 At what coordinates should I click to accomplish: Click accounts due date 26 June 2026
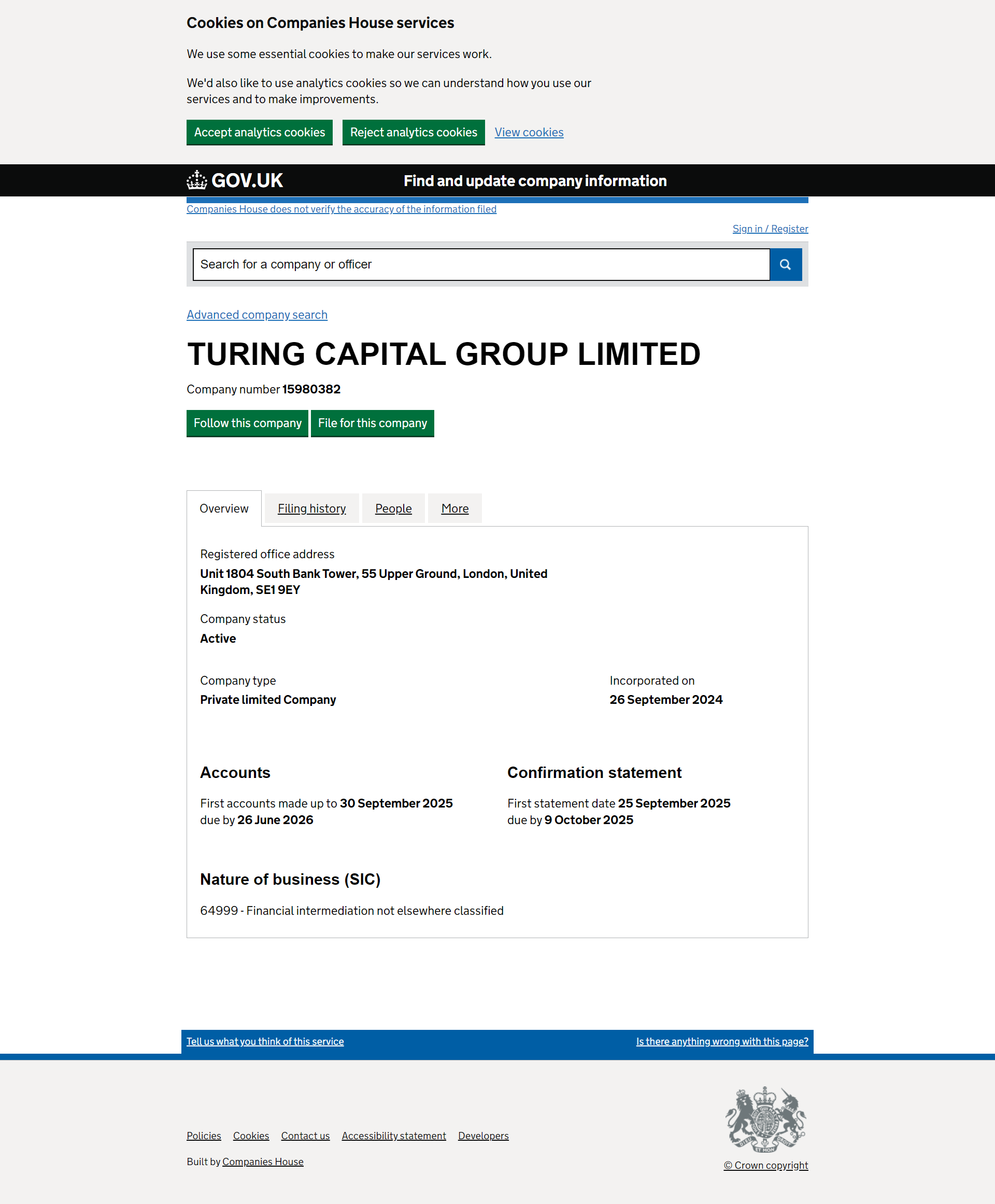click(x=275, y=820)
